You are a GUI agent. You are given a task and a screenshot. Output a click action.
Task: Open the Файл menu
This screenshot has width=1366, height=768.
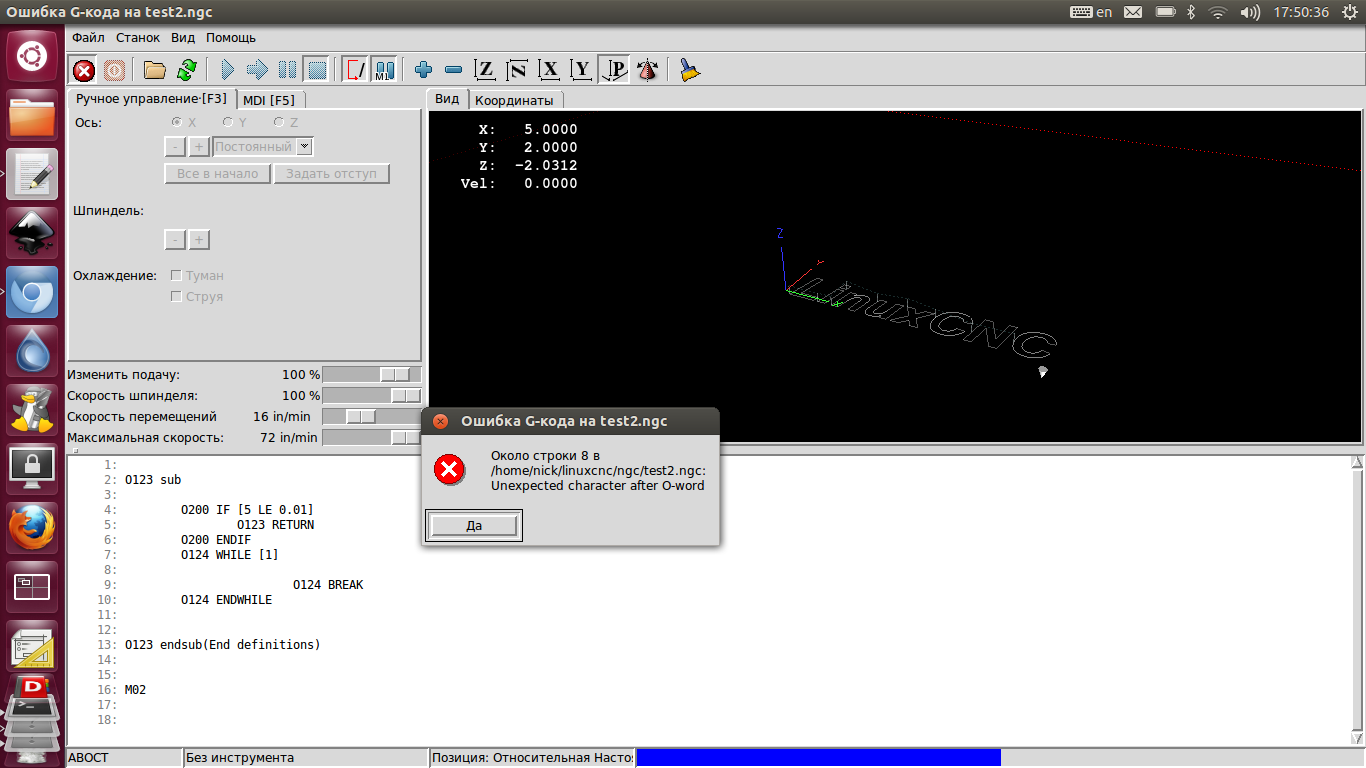88,38
